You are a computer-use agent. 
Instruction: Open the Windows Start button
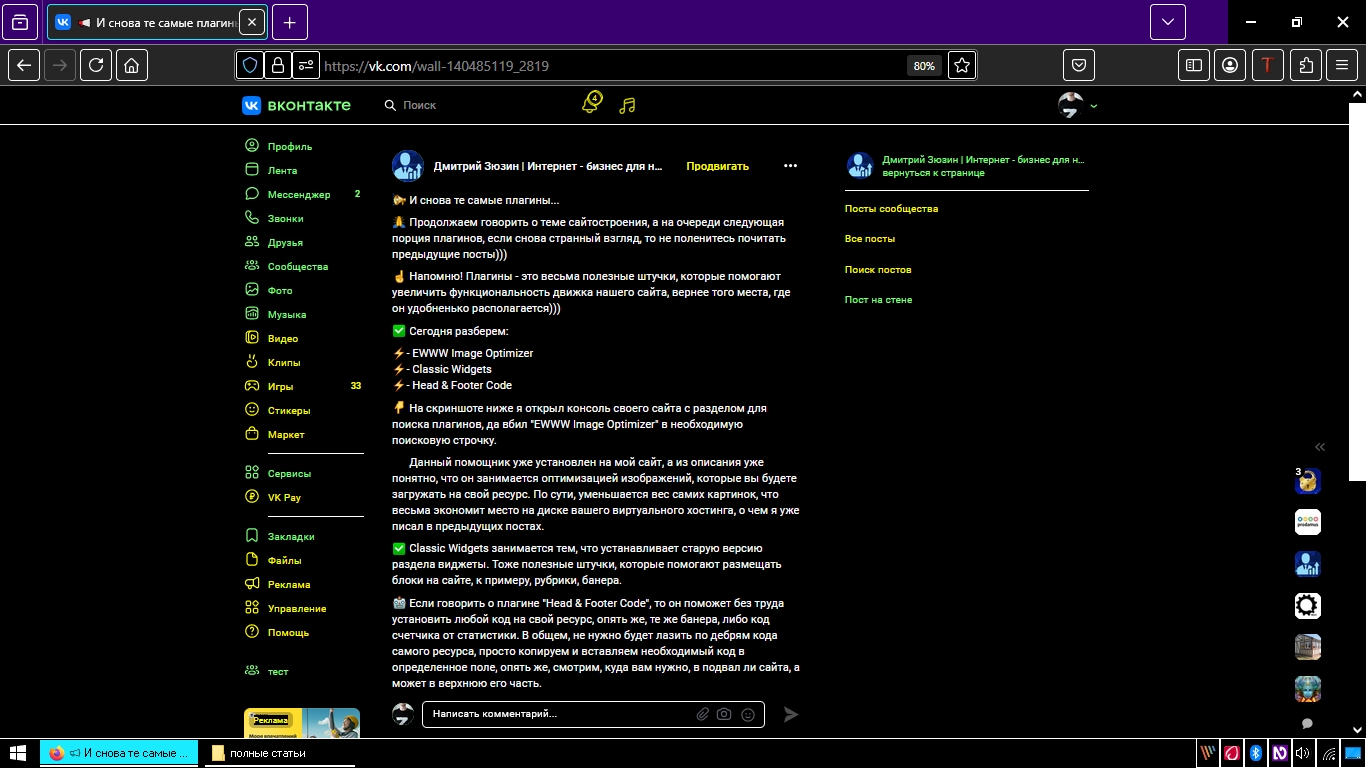coord(18,753)
